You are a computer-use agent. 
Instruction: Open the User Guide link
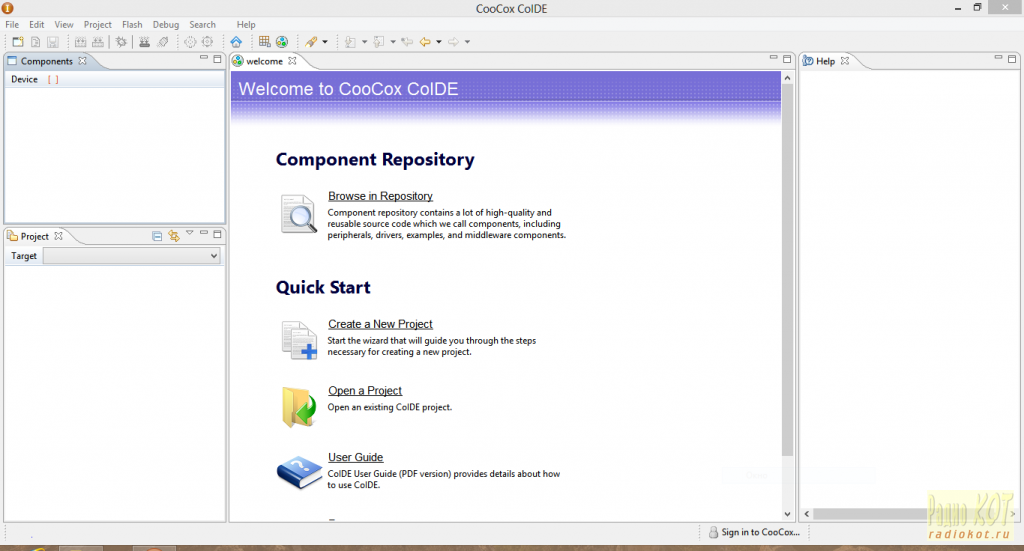pyautogui.click(x=355, y=457)
